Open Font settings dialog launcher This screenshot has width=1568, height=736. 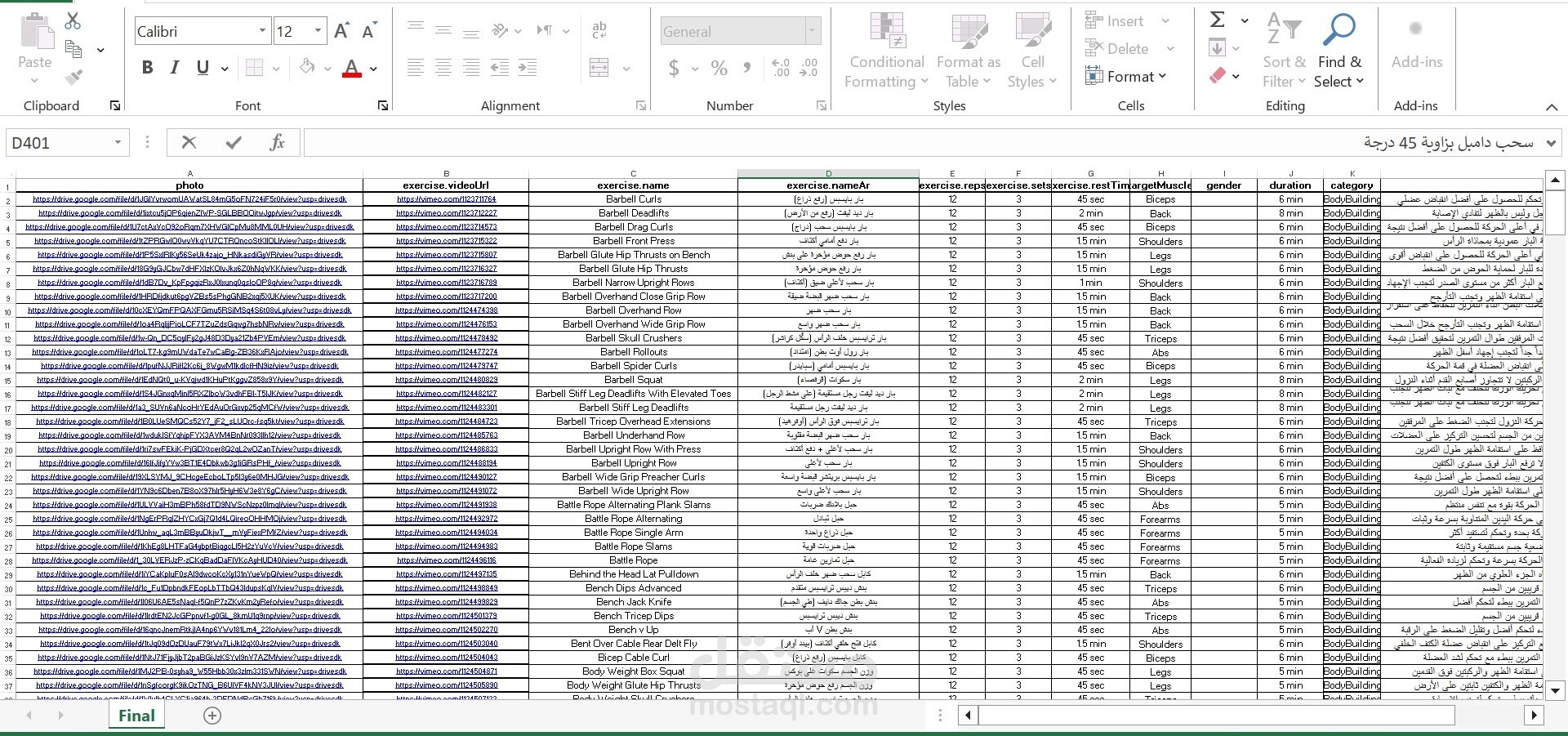pos(383,106)
